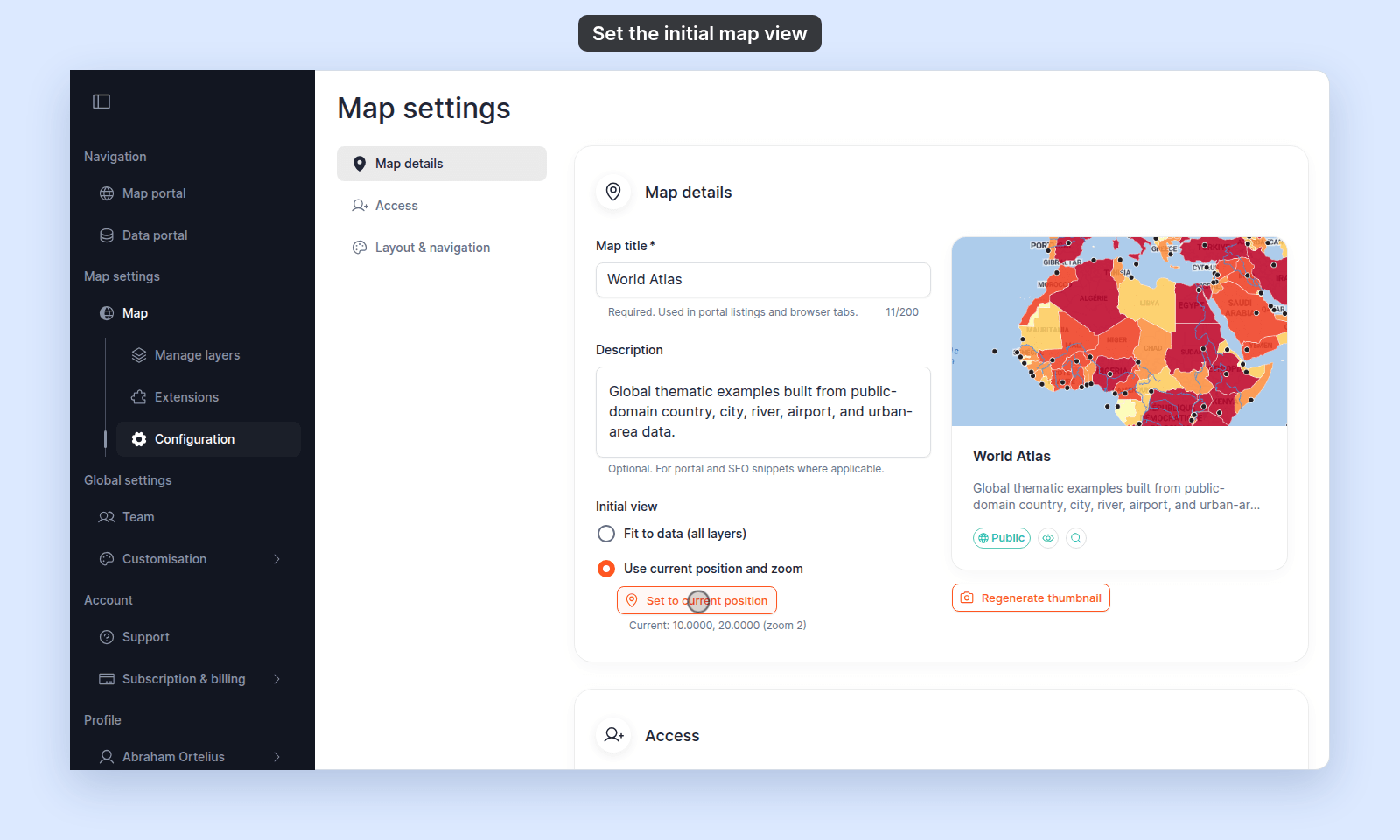Expand Abraham Ortelius profile chevron
Screen dimensions: 1400x840
click(276, 757)
